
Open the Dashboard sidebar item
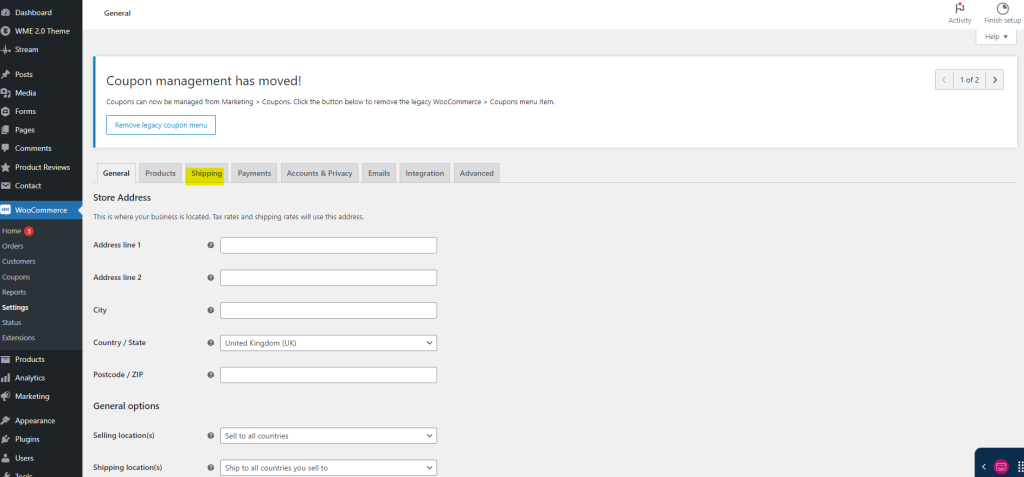pyautogui.click(x=33, y=12)
